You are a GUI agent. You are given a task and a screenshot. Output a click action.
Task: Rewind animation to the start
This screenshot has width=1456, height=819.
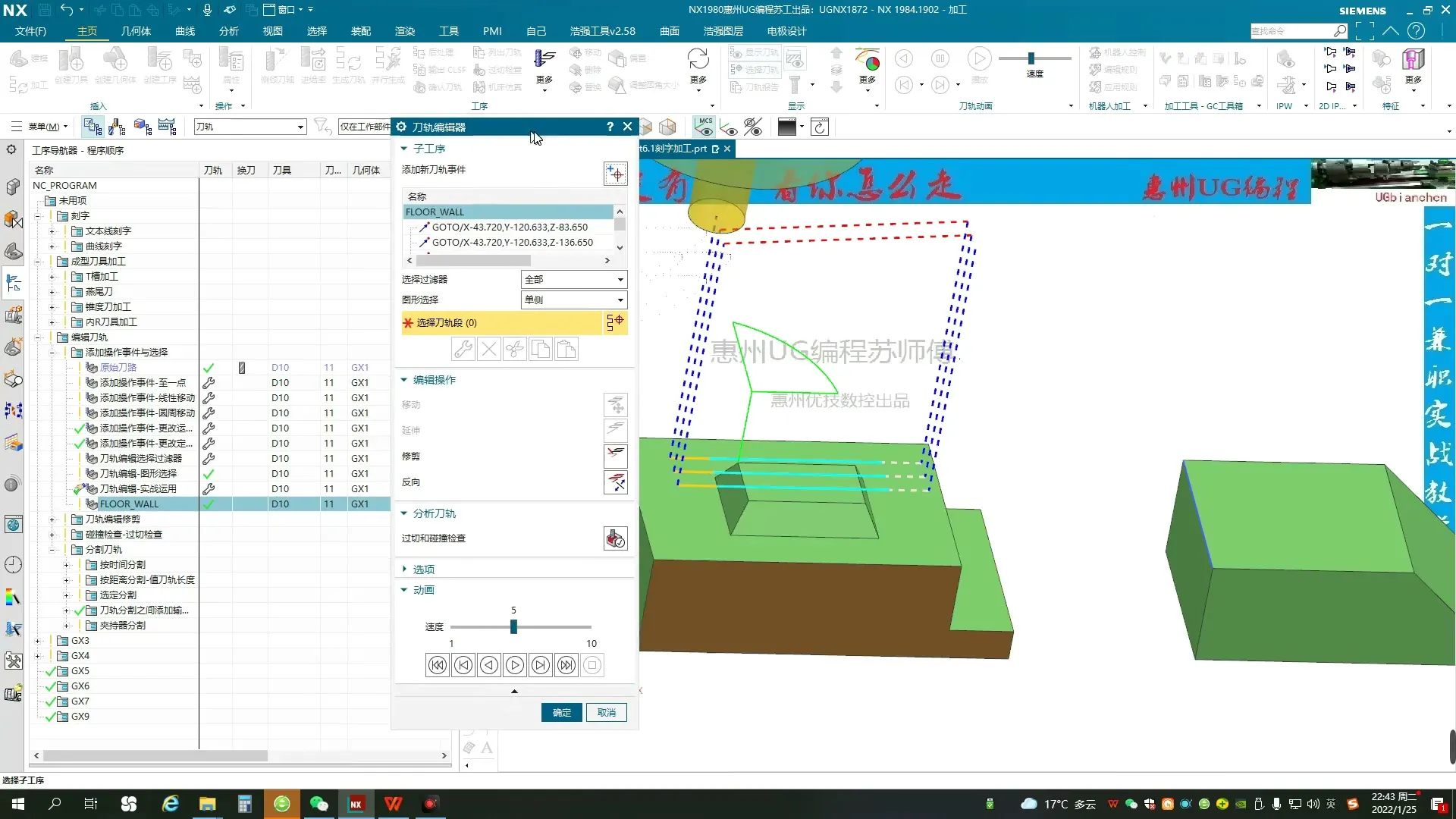438,665
